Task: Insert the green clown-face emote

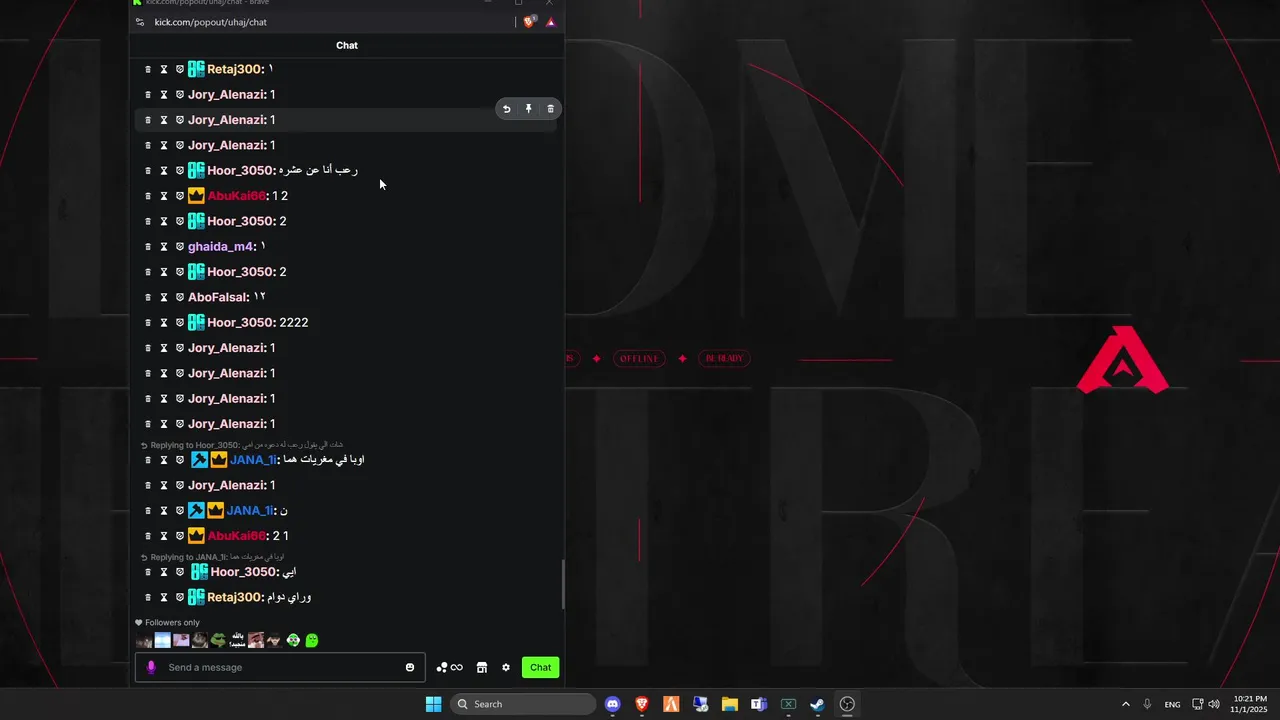Action: click(293, 640)
